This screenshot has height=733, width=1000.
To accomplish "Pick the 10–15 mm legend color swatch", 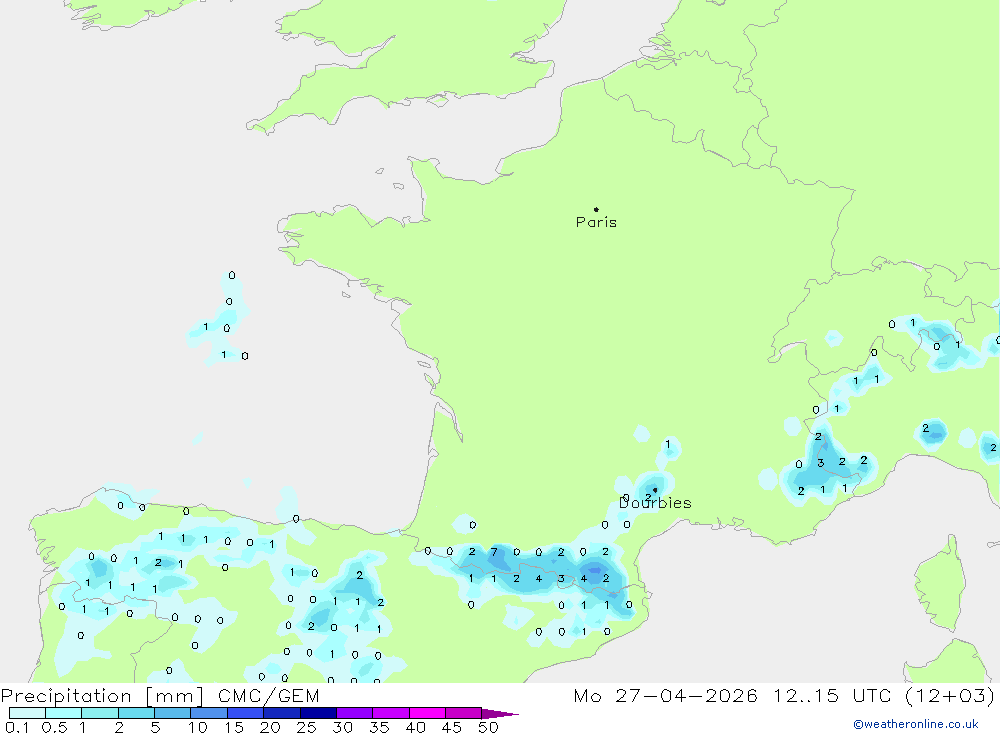I will (x=209, y=713).
